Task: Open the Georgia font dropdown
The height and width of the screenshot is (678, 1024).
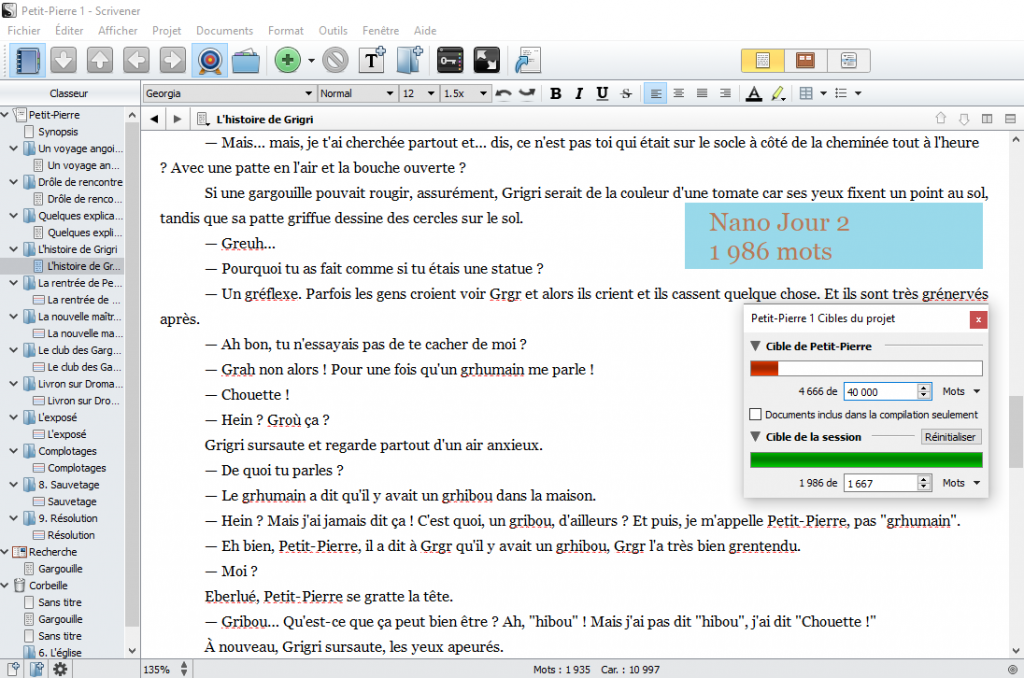Action: pyautogui.click(x=229, y=93)
